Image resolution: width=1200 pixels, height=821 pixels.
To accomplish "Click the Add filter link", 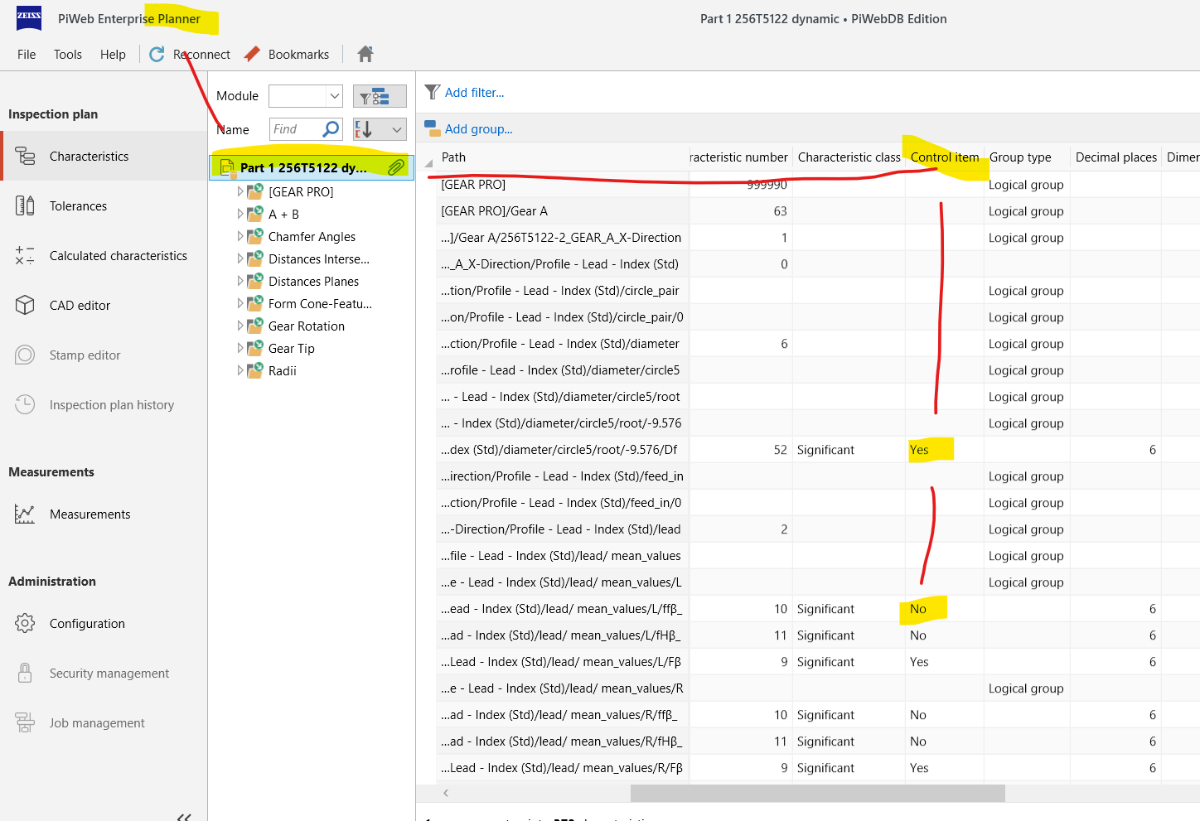I will [x=474, y=92].
